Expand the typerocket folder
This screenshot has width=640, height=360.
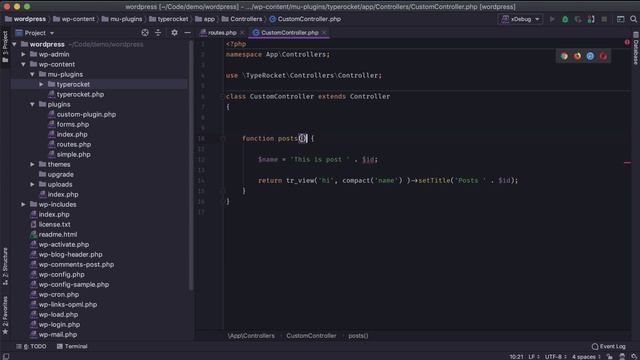tap(42, 84)
